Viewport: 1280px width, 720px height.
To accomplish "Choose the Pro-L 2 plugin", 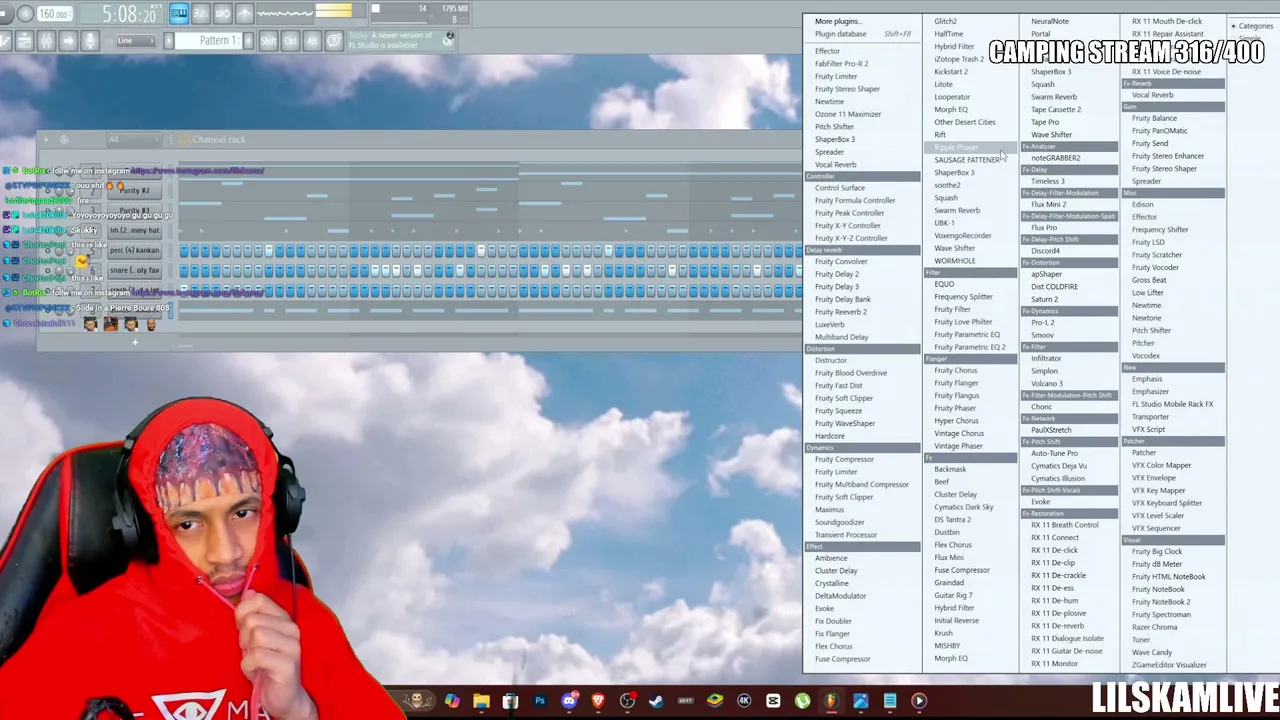I will coord(1043,323).
